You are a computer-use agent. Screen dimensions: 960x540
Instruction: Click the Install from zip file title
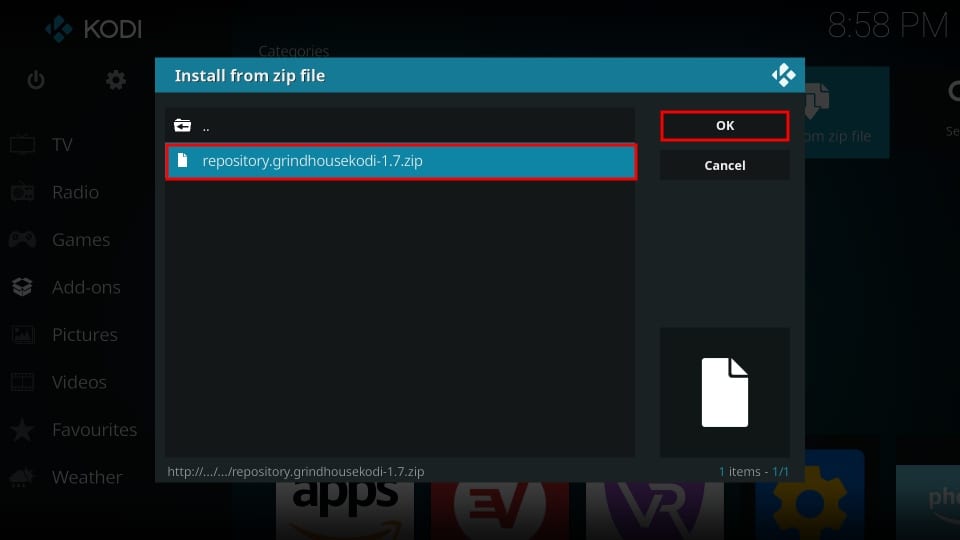250,75
